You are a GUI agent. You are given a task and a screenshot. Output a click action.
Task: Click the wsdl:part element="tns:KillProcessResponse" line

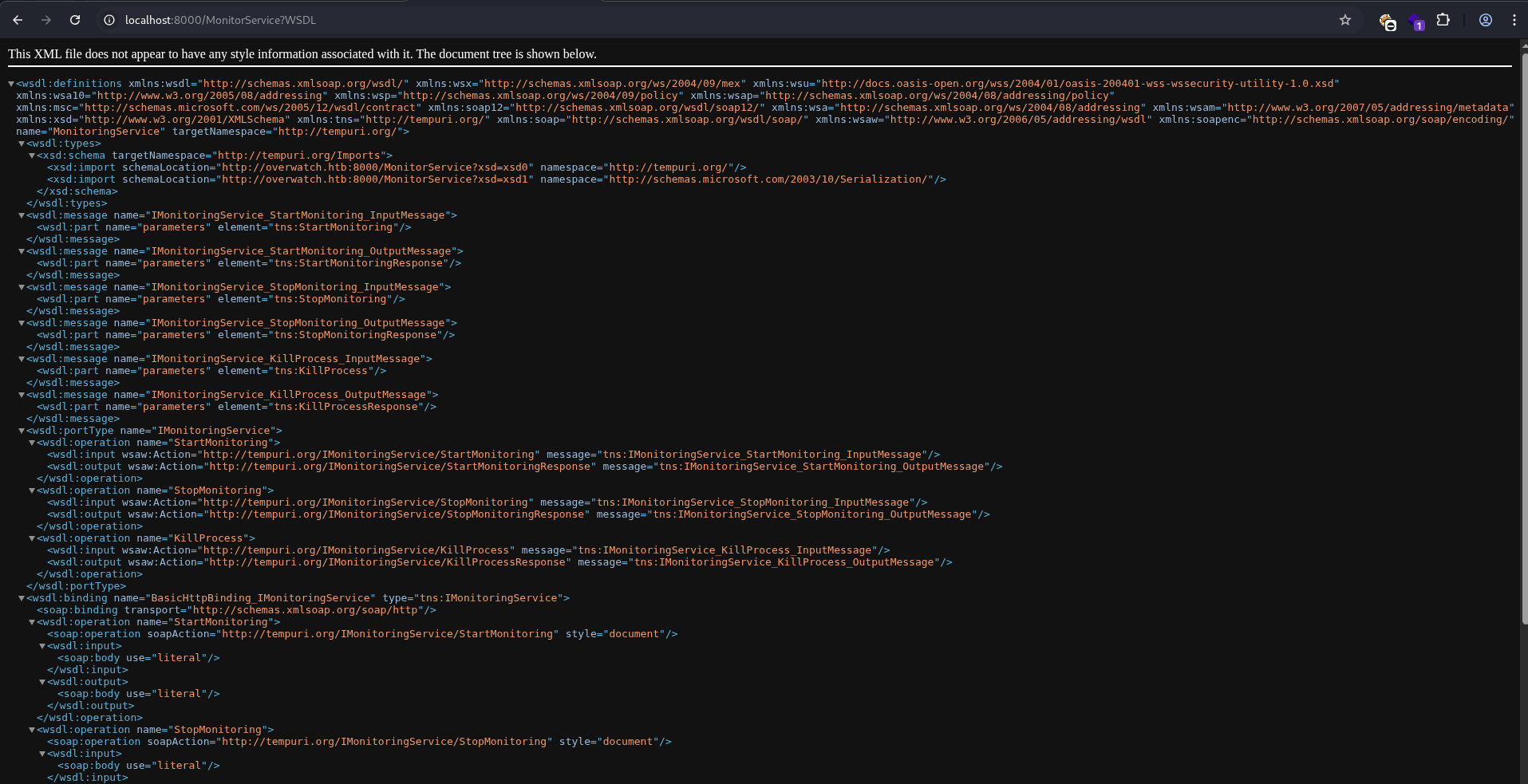coord(236,407)
